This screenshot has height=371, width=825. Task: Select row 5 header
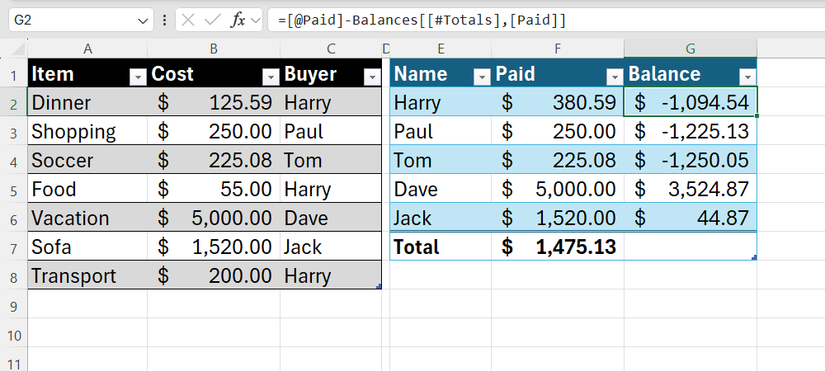click(x=14, y=189)
